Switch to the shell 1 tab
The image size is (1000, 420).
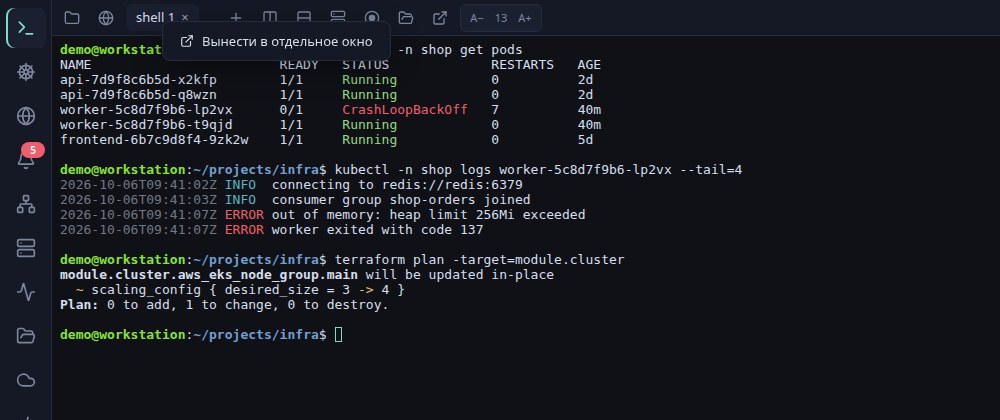coord(155,18)
